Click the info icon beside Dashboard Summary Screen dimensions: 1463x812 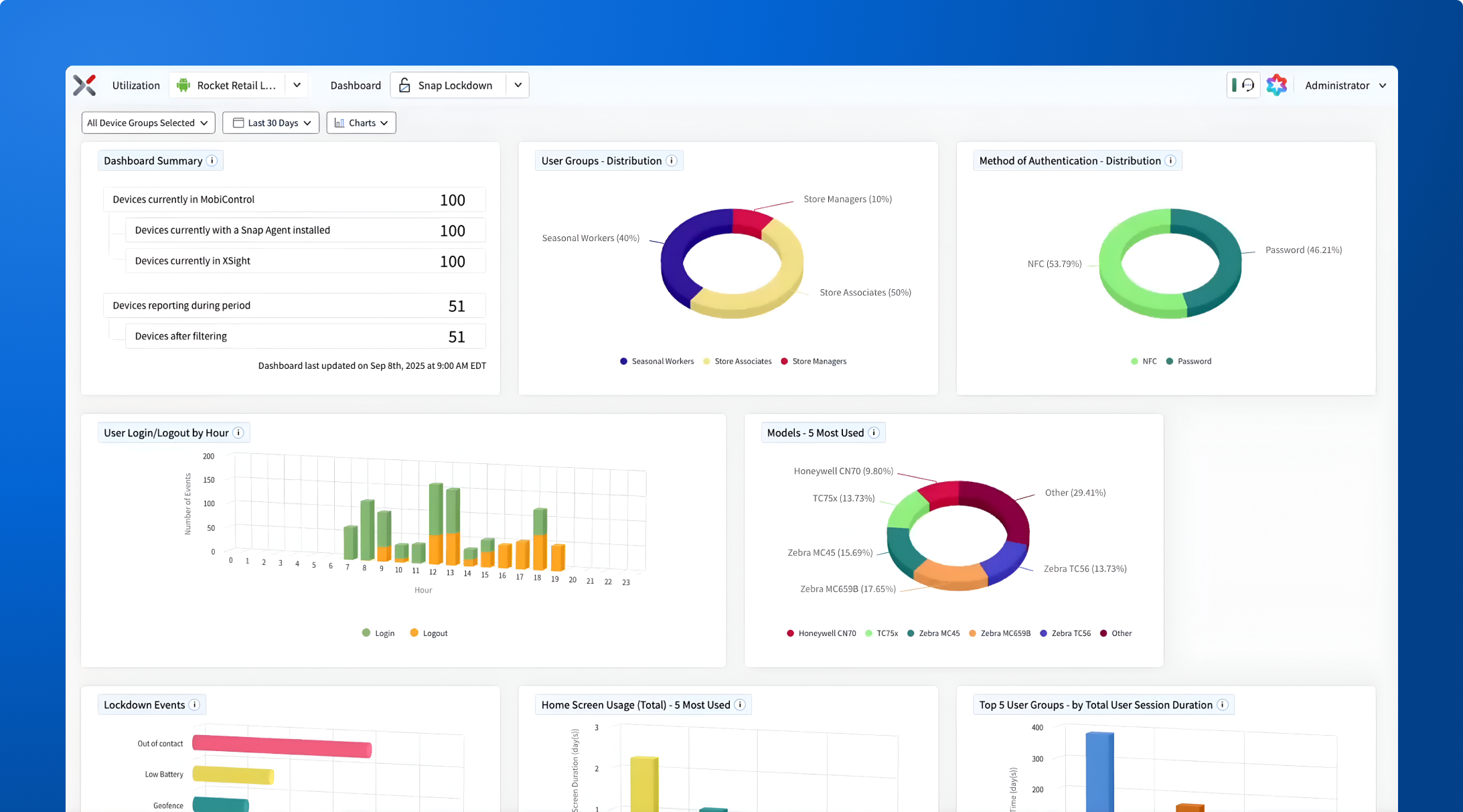pos(212,161)
